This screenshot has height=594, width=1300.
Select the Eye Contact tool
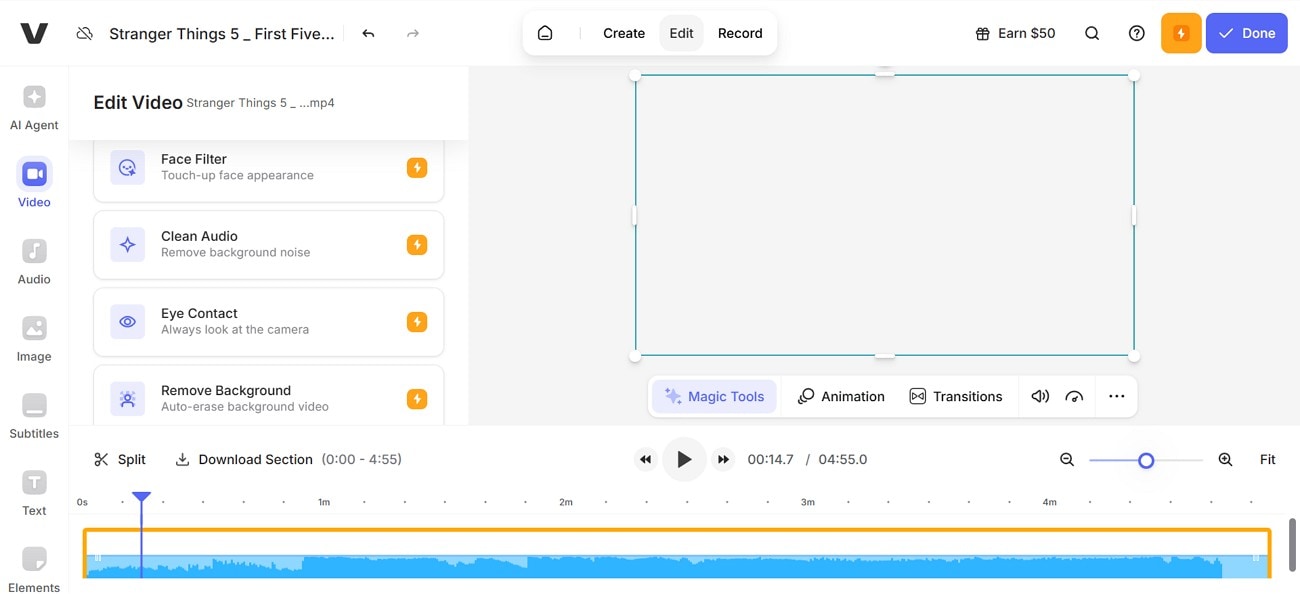tap(268, 321)
